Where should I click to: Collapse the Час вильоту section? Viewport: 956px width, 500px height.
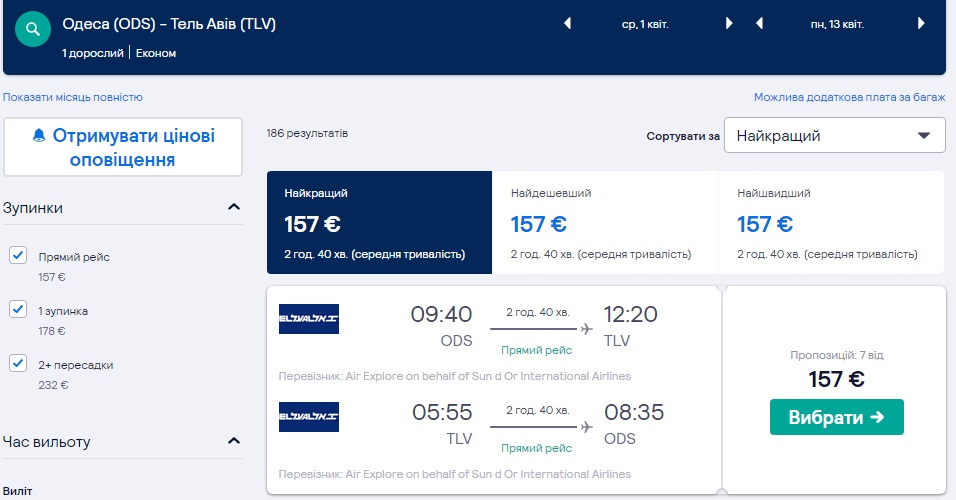234,441
